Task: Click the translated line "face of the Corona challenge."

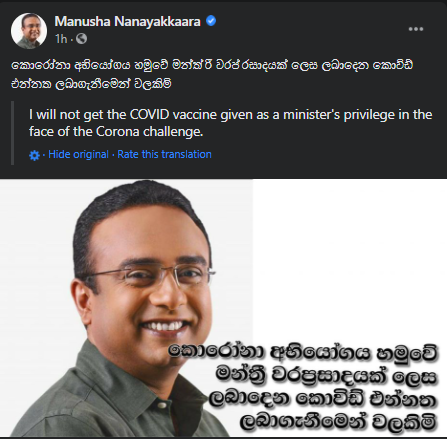Action: click(x=116, y=132)
